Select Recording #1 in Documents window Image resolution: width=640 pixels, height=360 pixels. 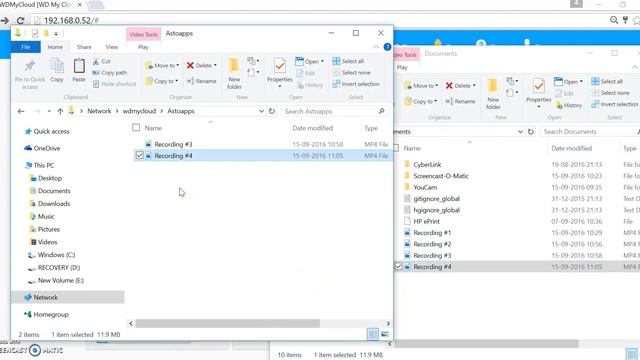click(x=432, y=233)
